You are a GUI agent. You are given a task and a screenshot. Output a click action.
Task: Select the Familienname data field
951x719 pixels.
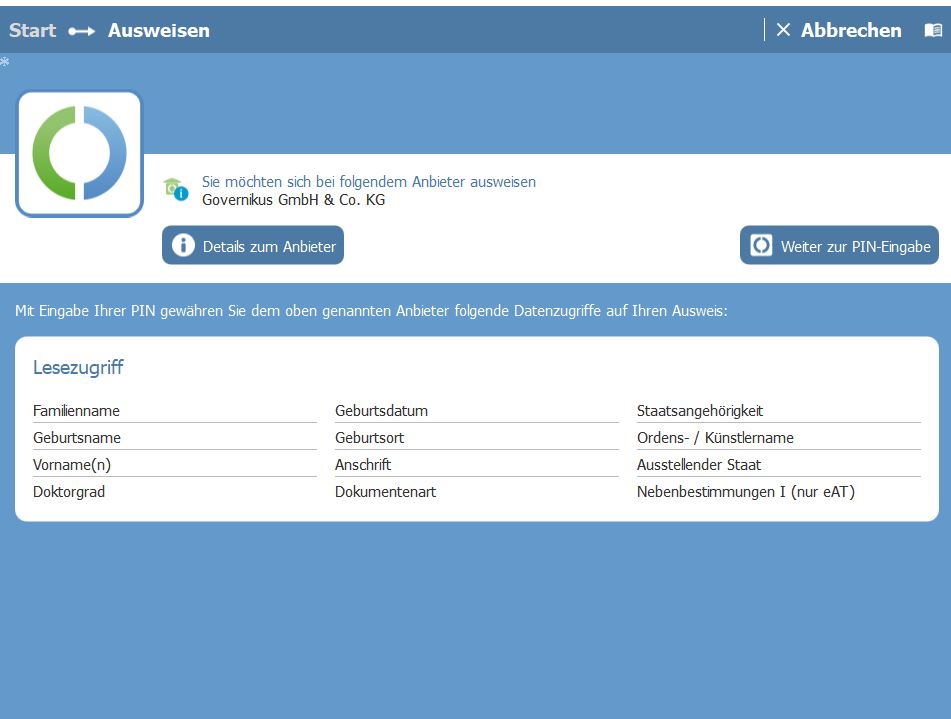[x=76, y=411]
